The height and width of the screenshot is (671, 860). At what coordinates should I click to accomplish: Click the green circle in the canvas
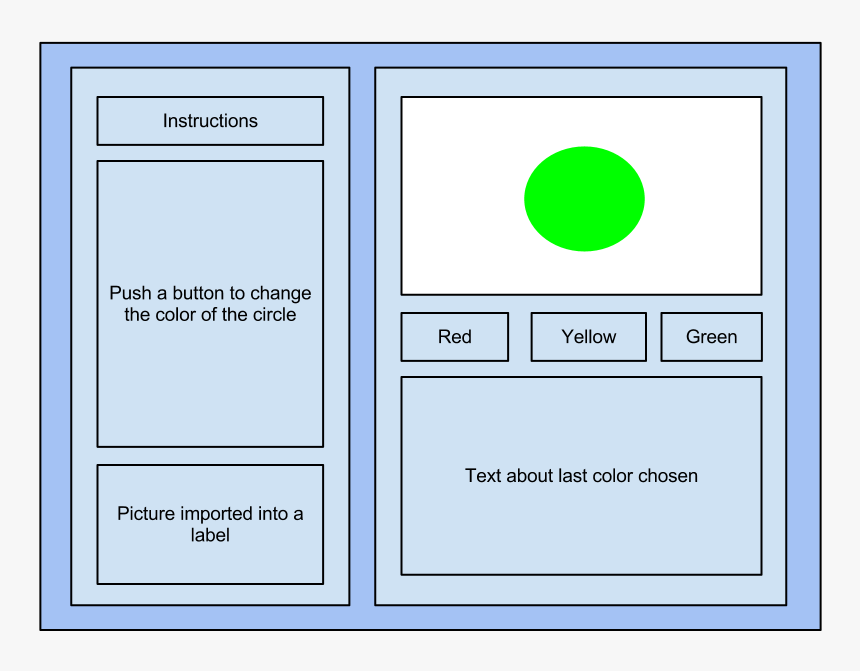(x=584, y=199)
